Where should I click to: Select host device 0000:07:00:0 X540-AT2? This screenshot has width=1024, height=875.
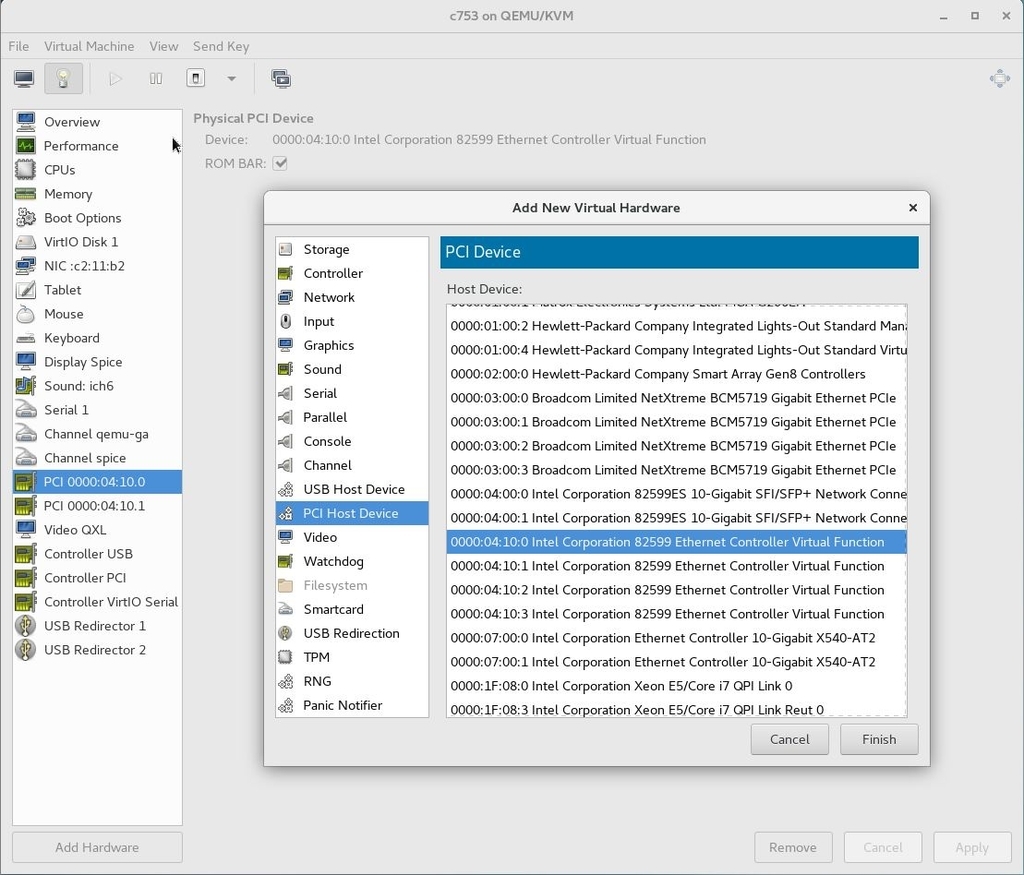(677, 638)
